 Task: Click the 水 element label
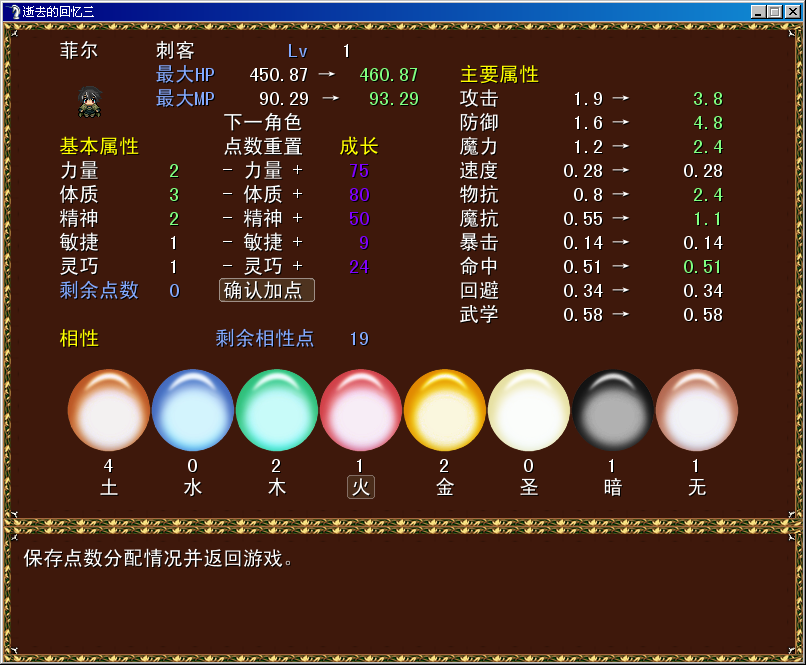coord(193,487)
